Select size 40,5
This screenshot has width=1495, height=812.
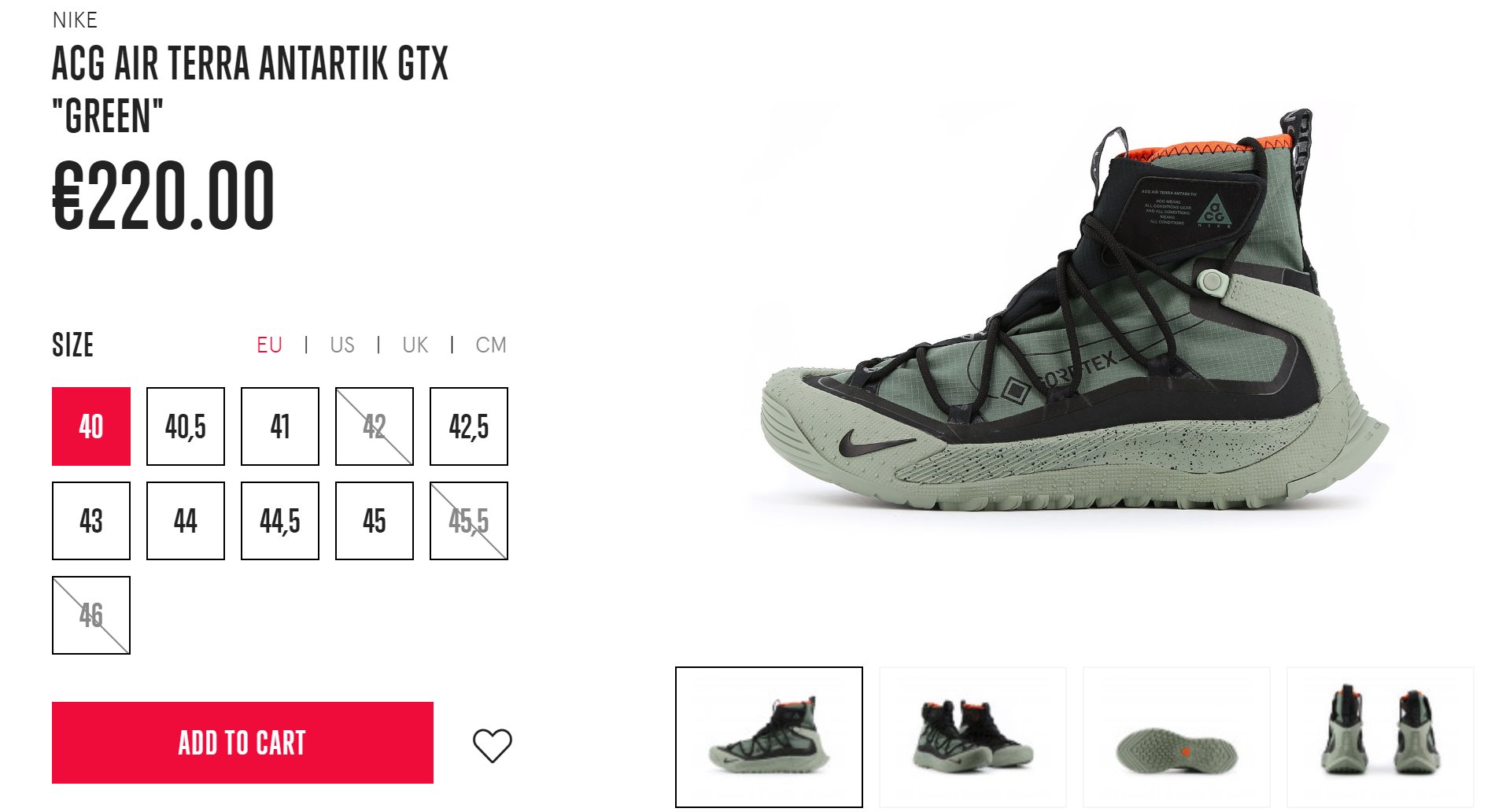[186, 426]
